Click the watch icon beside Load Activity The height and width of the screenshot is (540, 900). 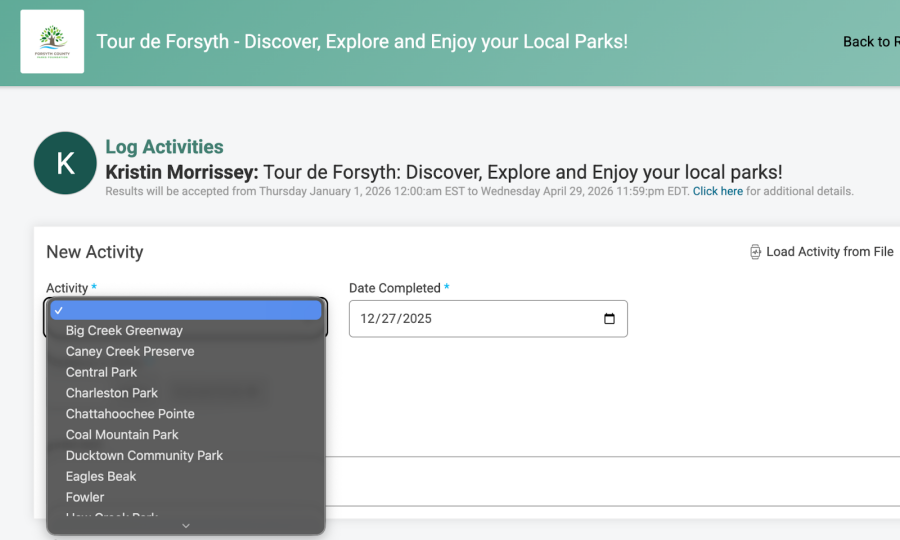pos(755,252)
